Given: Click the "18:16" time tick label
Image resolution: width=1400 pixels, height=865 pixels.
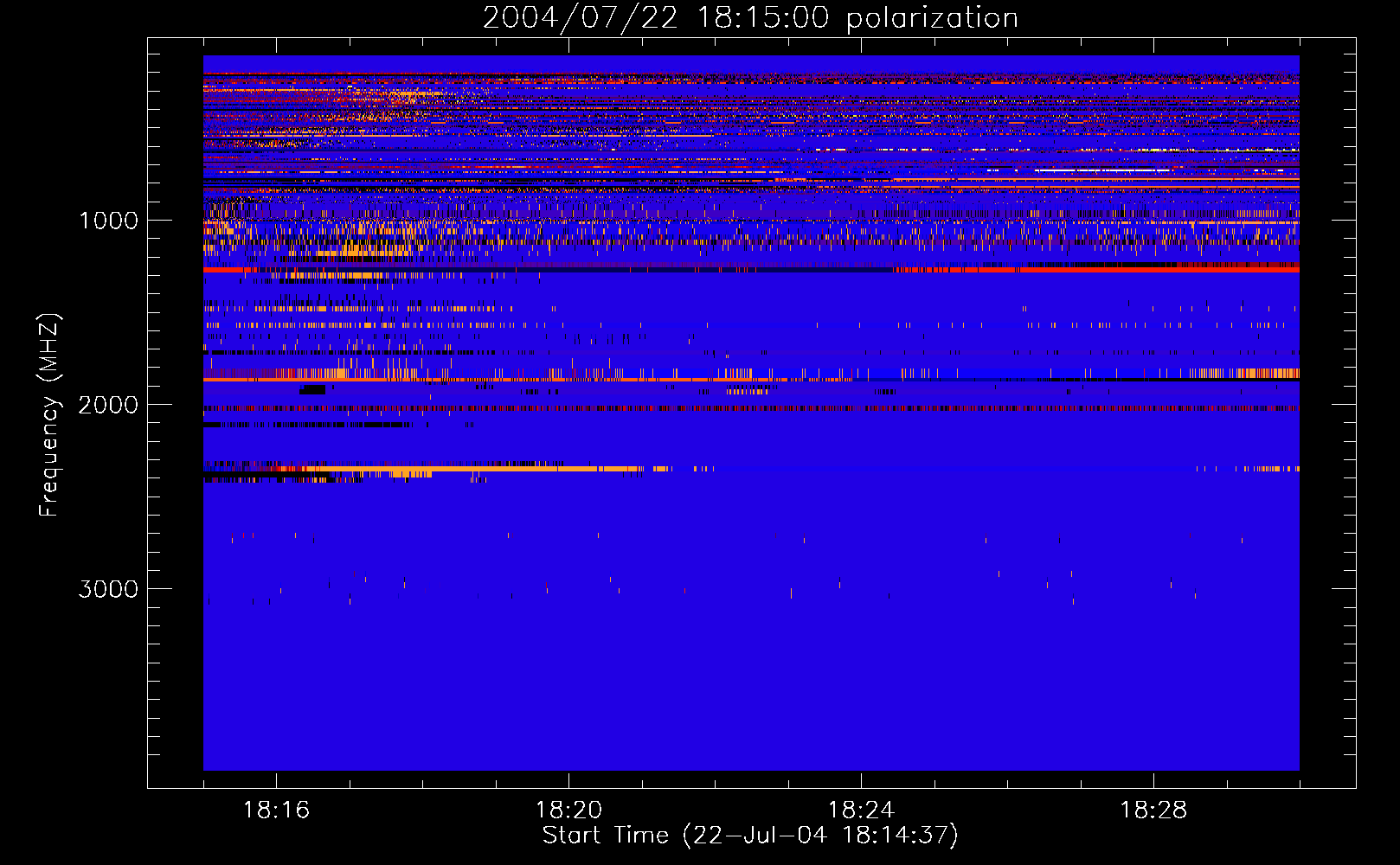Looking at the screenshot, I should pos(276,811).
